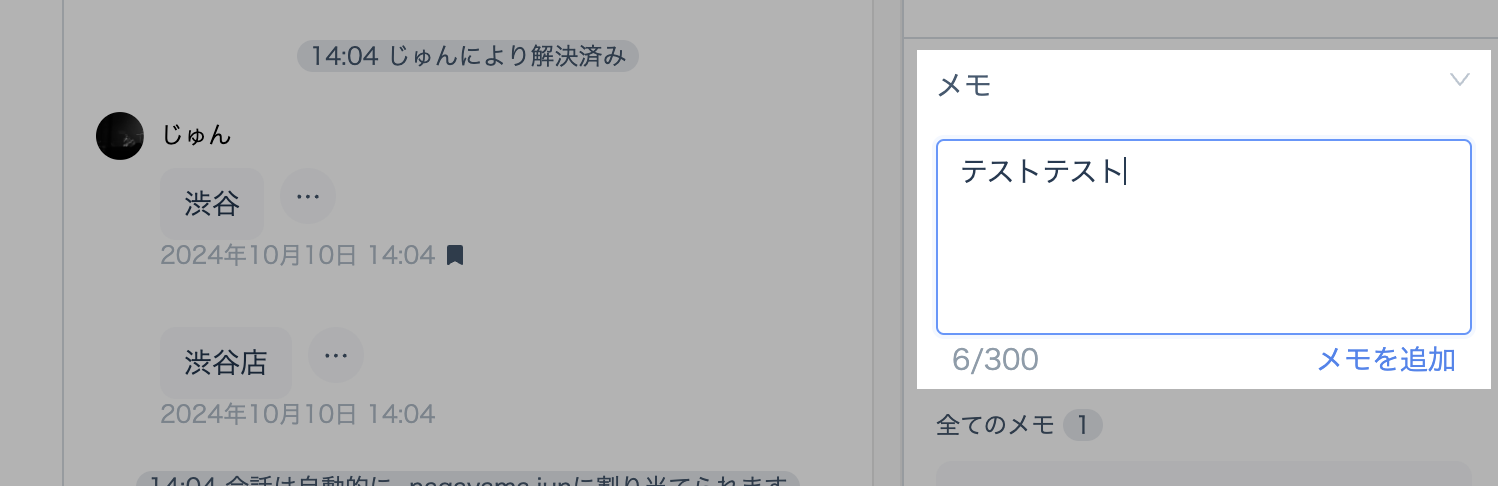Collapse the メモ section with its chevron
The image size is (1498, 486).
1460,80
